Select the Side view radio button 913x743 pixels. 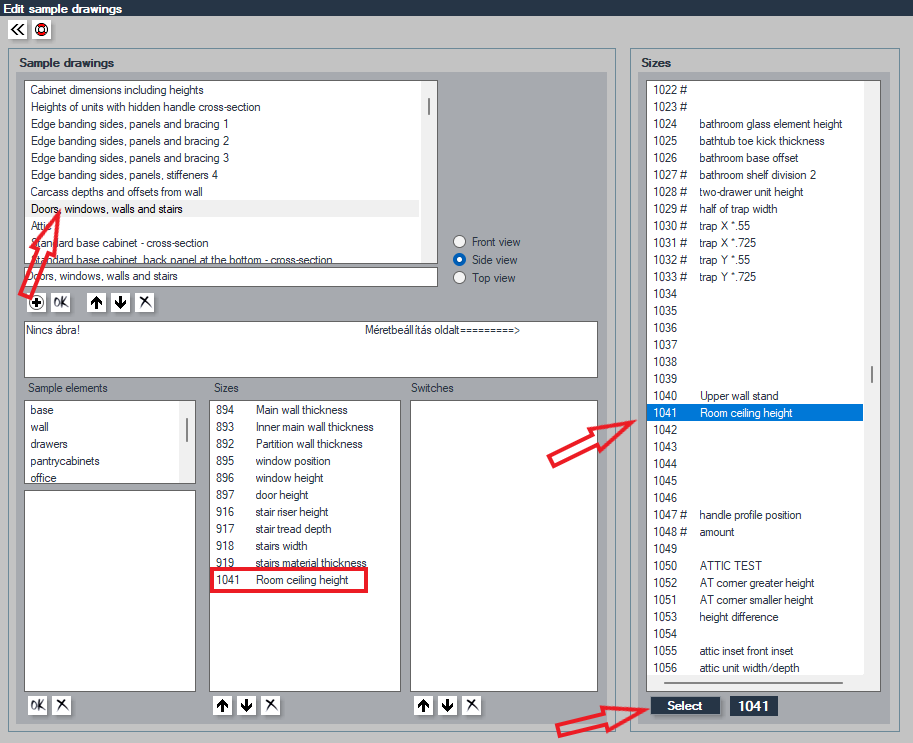pyautogui.click(x=459, y=260)
